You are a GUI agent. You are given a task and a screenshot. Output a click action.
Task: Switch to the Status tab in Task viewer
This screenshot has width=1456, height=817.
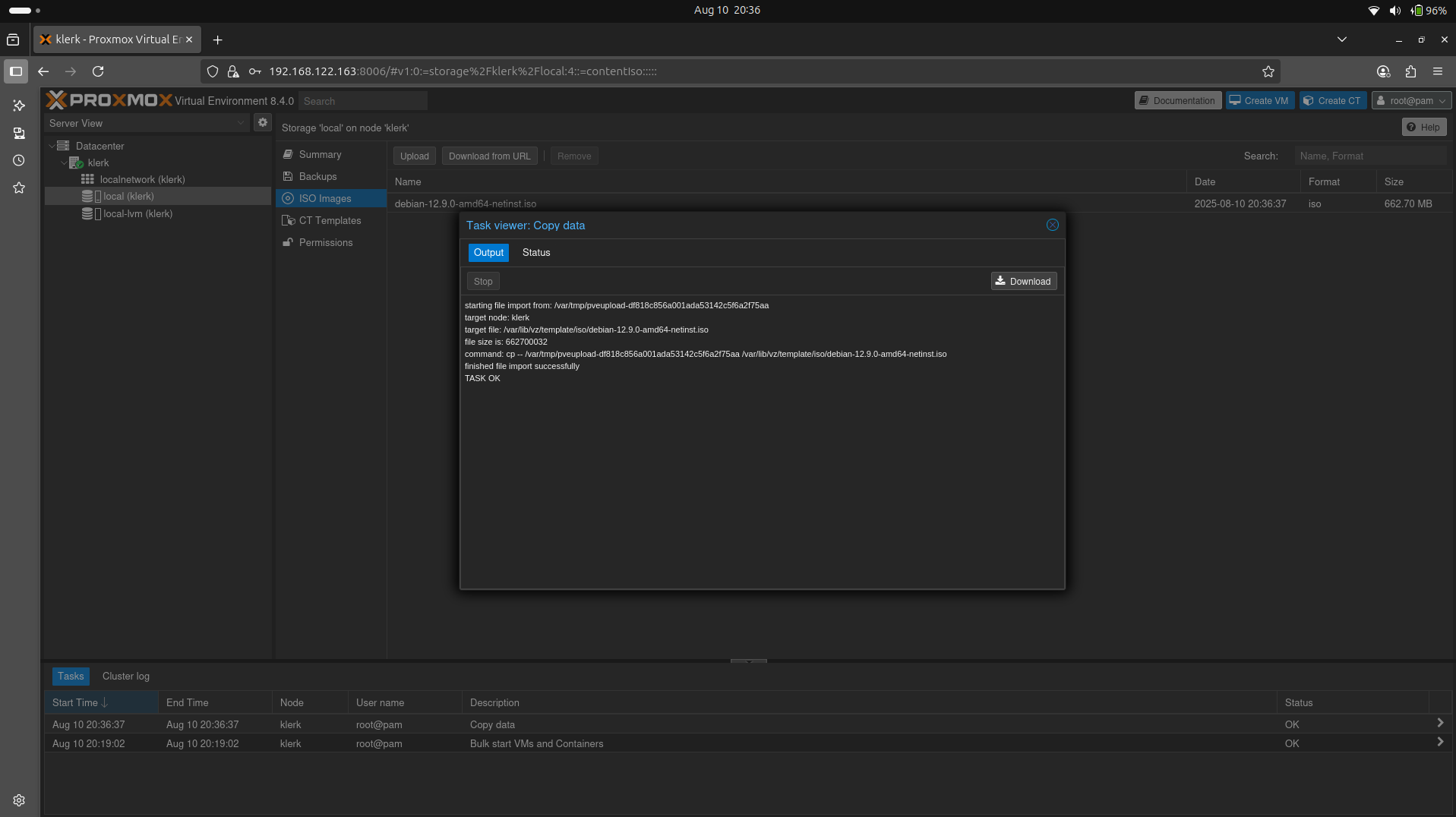point(535,252)
